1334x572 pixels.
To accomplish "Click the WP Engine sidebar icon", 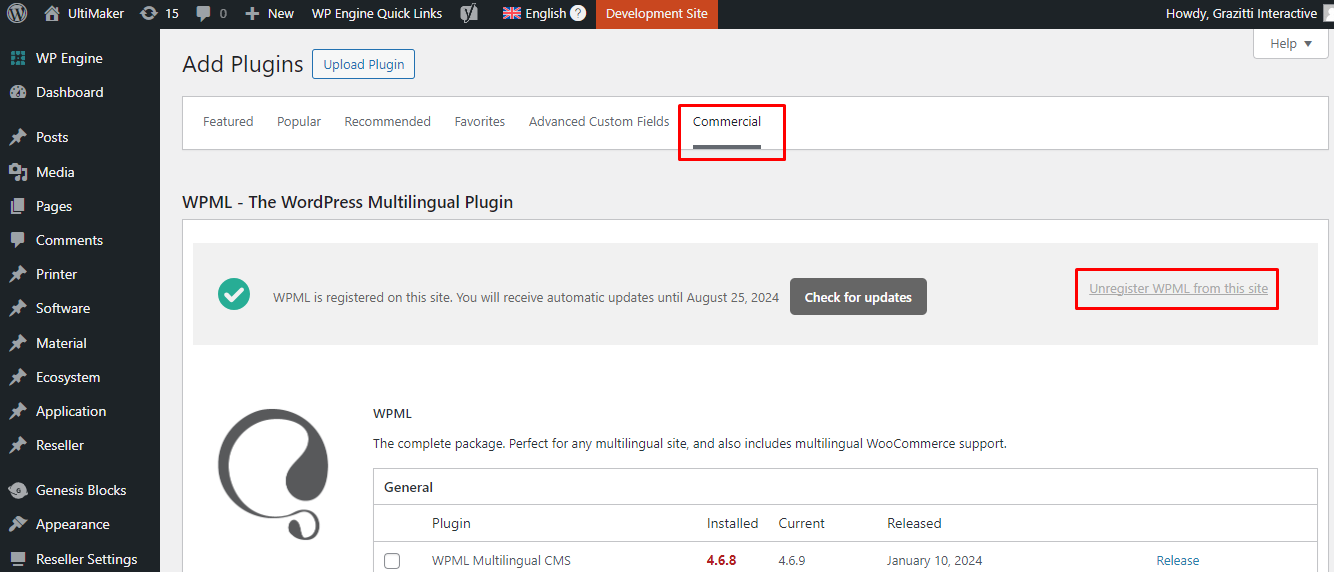I will coord(18,58).
